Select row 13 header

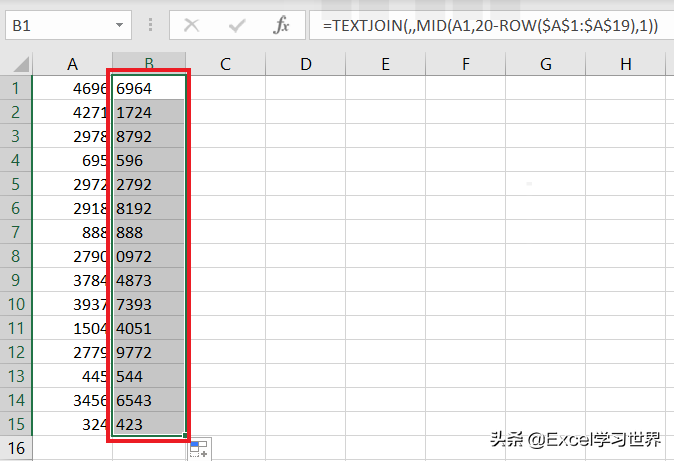pos(16,376)
